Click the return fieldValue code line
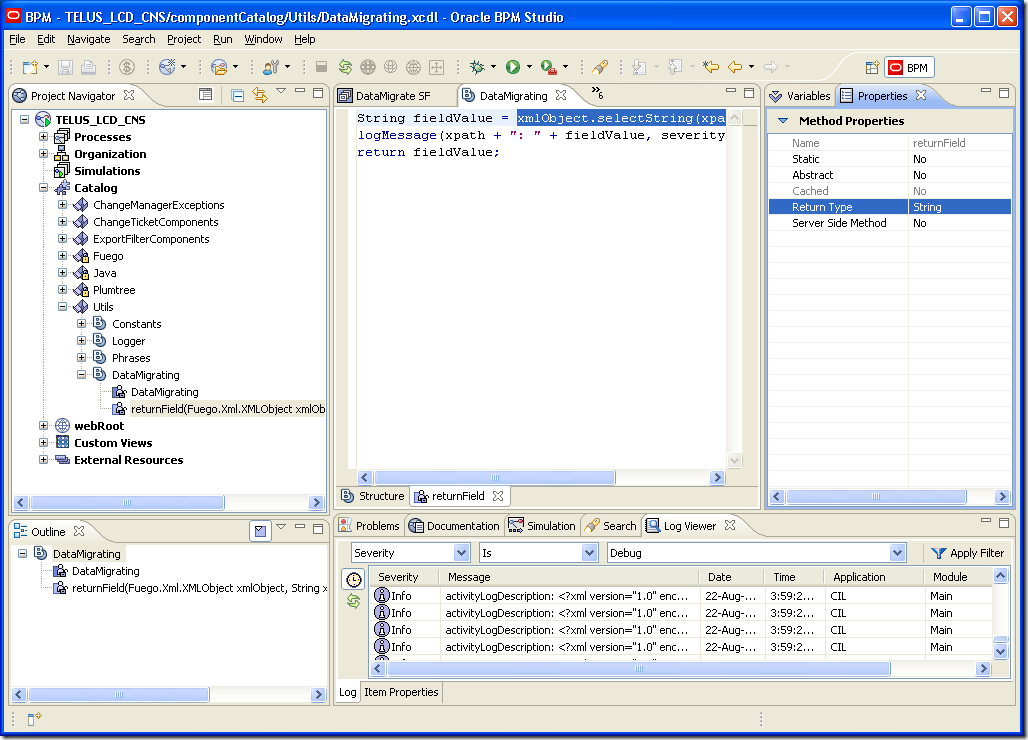 (x=428, y=152)
